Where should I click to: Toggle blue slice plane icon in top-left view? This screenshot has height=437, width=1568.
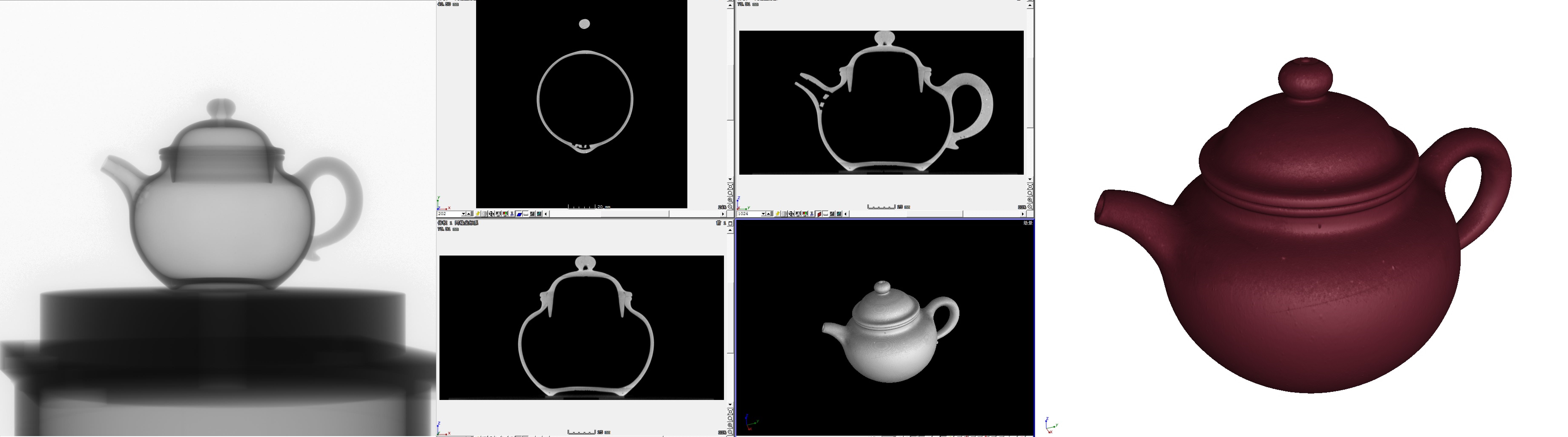(x=519, y=214)
